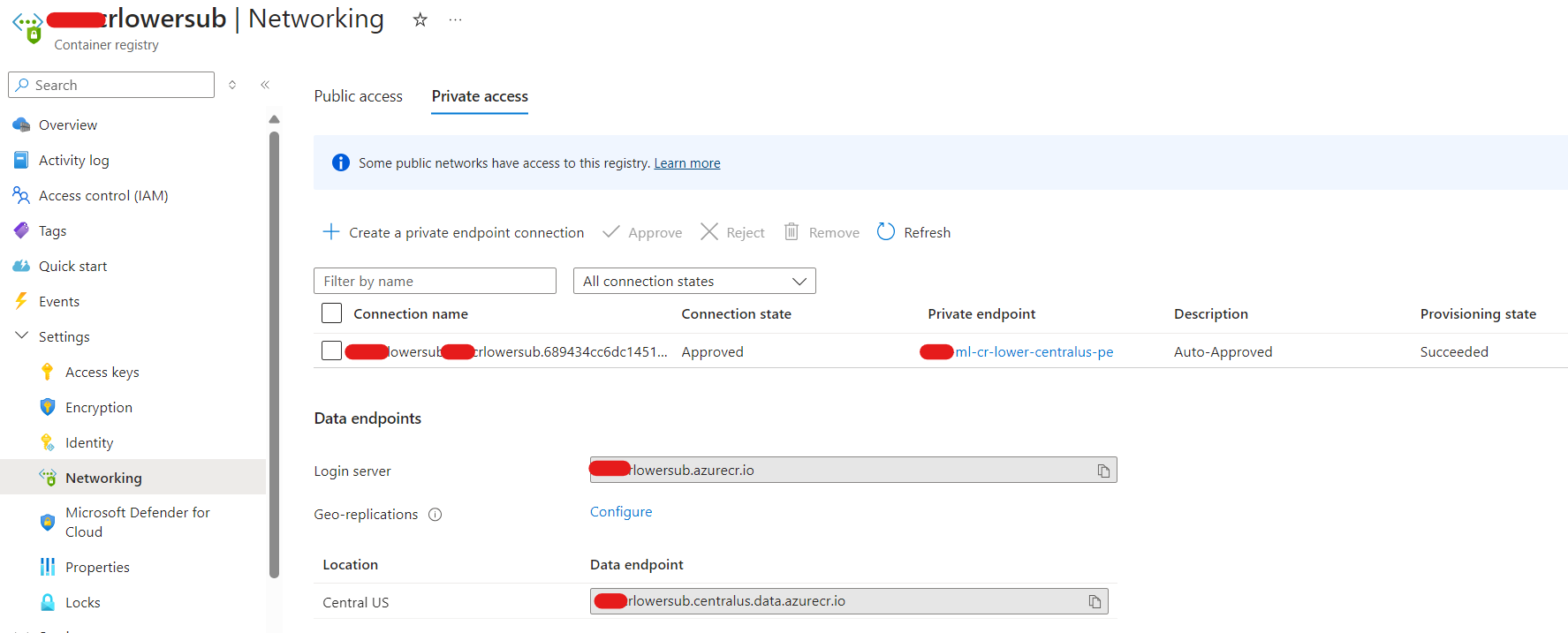The width and height of the screenshot is (1568, 633).
Task: Click the Quick start icon
Action: click(x=21, y=266)
